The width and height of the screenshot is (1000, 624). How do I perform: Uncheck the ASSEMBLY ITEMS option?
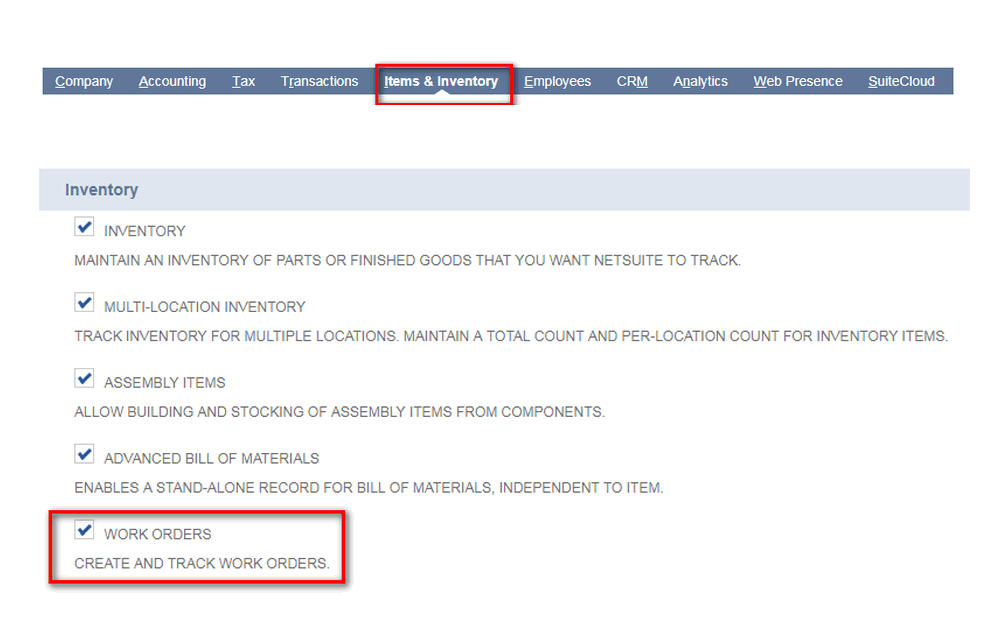pos(84,378)
